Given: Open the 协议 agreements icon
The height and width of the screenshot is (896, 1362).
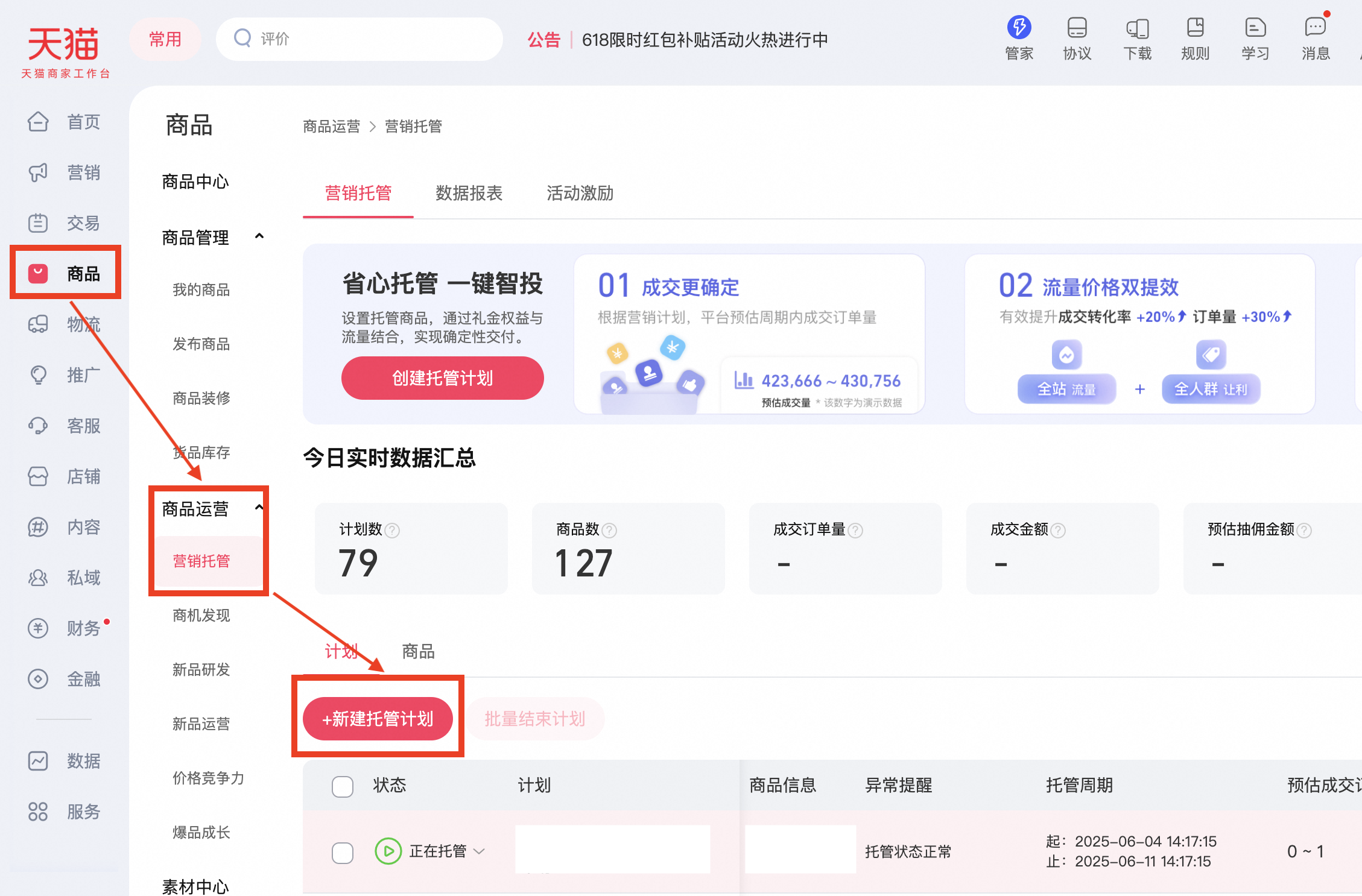Looking at the screenshot, I should [1077, 38].
